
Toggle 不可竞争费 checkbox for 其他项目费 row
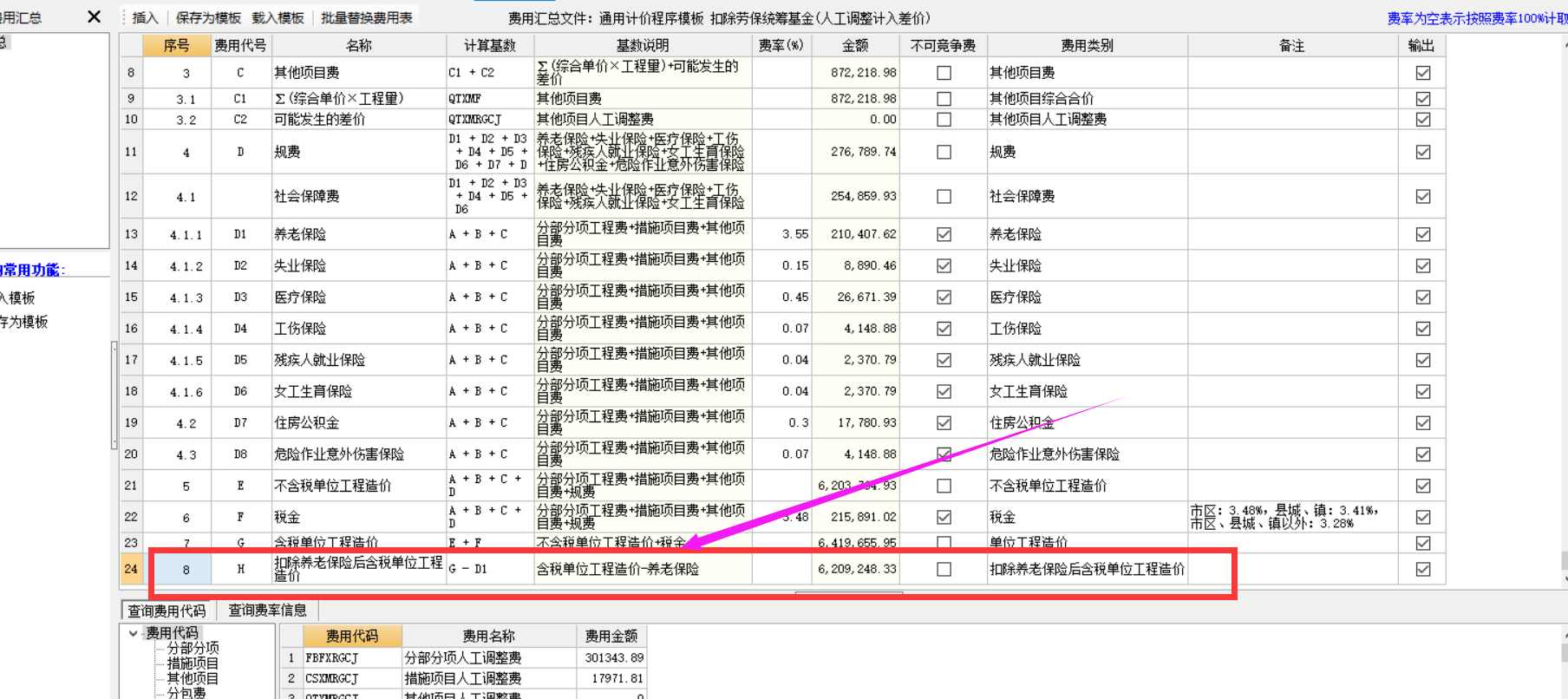click(x=944, y=73)
